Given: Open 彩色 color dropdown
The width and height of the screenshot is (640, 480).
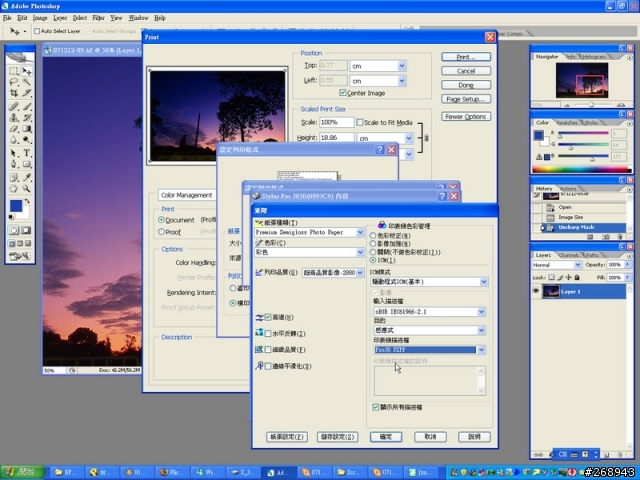Looking at the screenshot, I should pyautogui.click(x=360, y=252).
